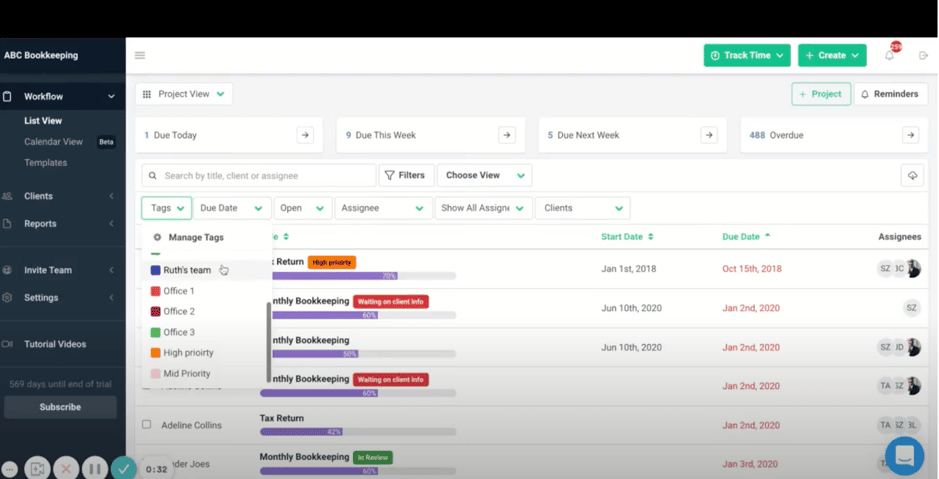This screenshot has width=939, height=479.
Task: Open the Choose View dropdown
Action: 484,175
